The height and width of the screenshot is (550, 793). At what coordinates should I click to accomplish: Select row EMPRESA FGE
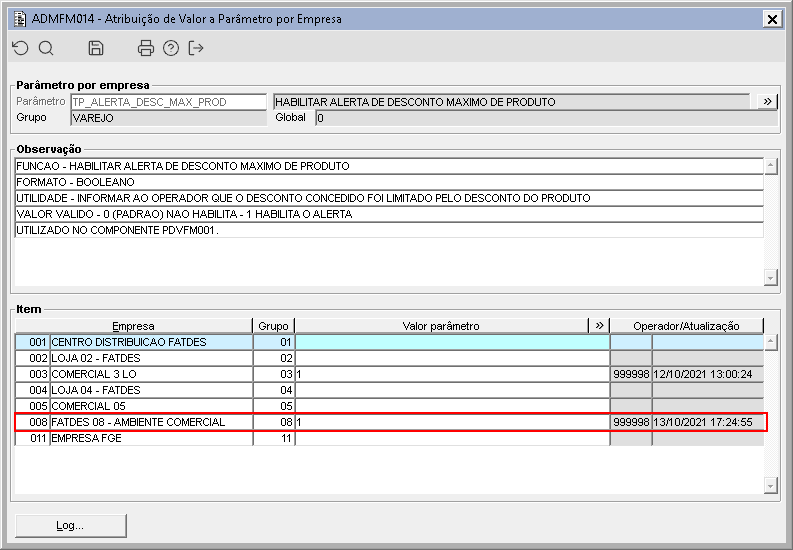point(389,438)
